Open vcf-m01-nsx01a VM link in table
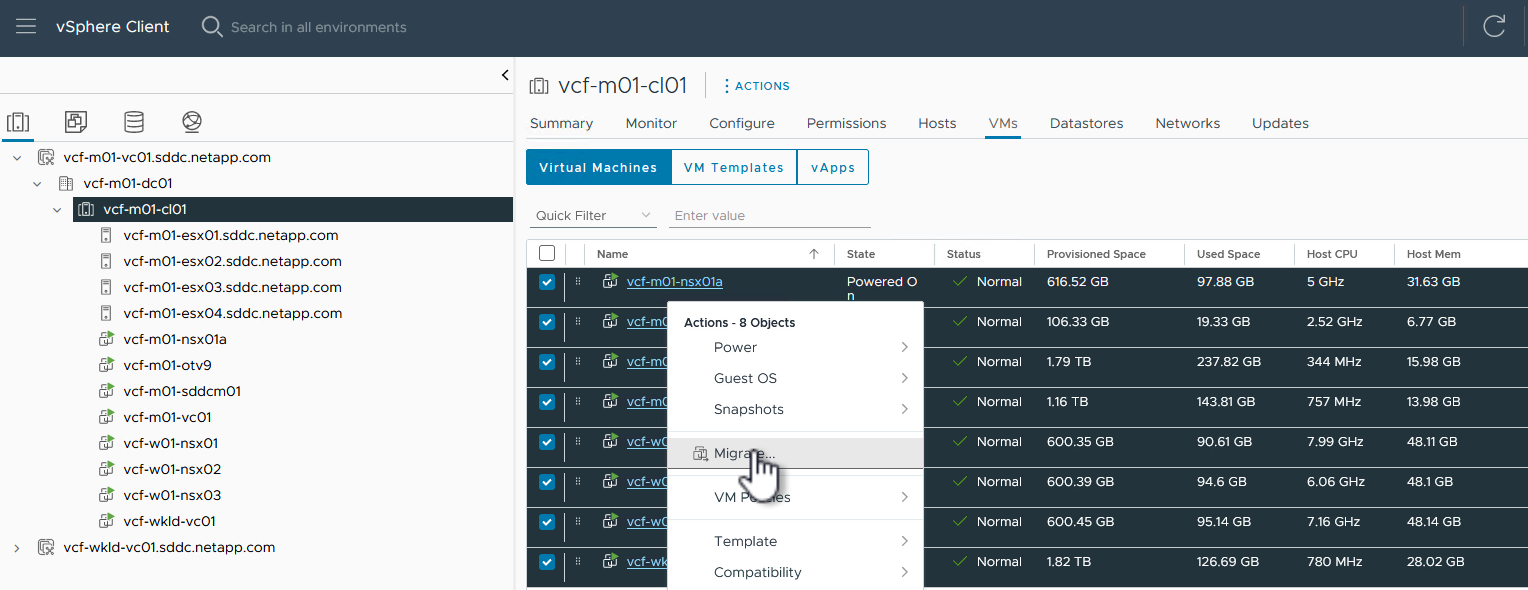This screenshot has width=1528, height=590. (675, 282)
